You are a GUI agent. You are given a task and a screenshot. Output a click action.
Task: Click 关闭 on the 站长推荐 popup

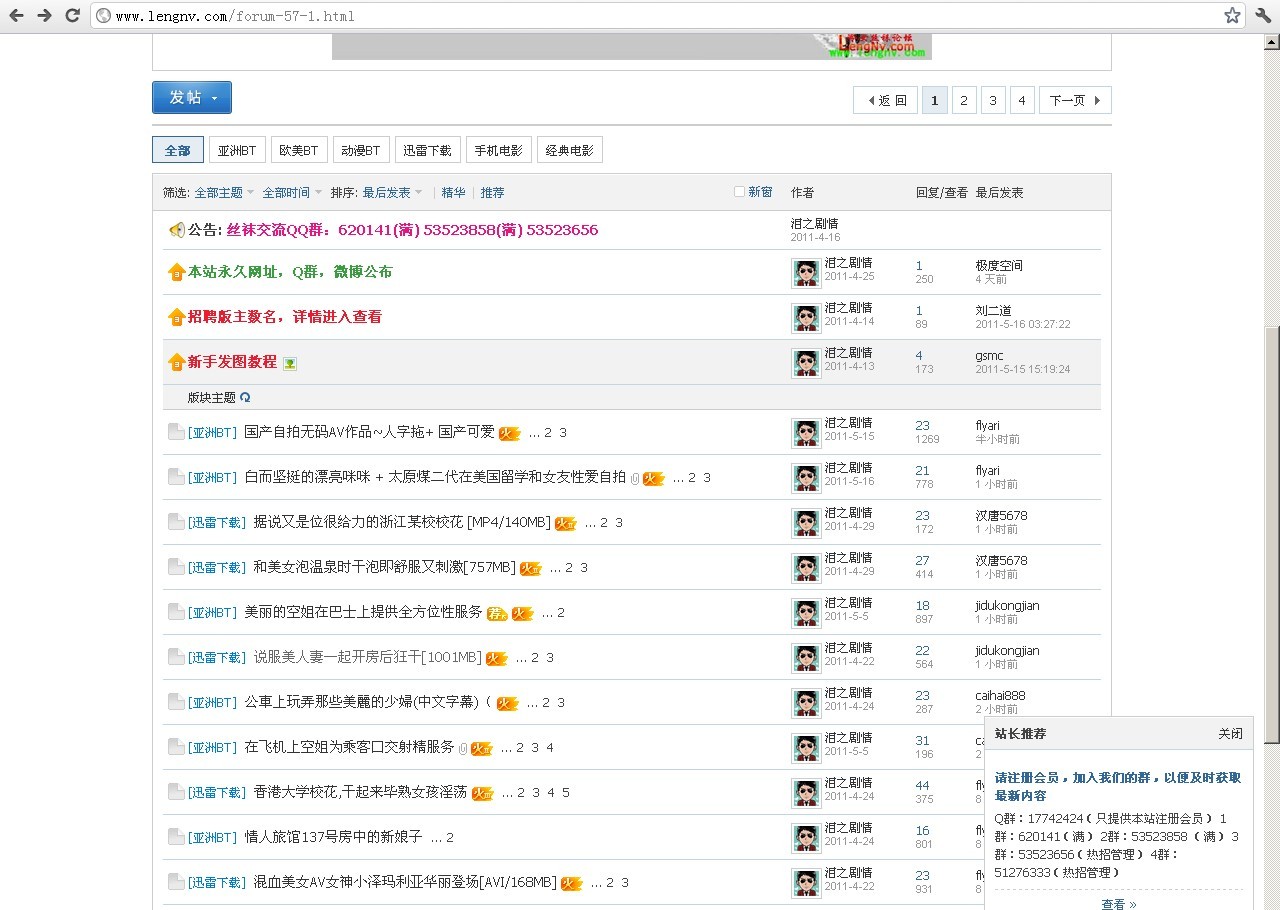[1230, 733]
